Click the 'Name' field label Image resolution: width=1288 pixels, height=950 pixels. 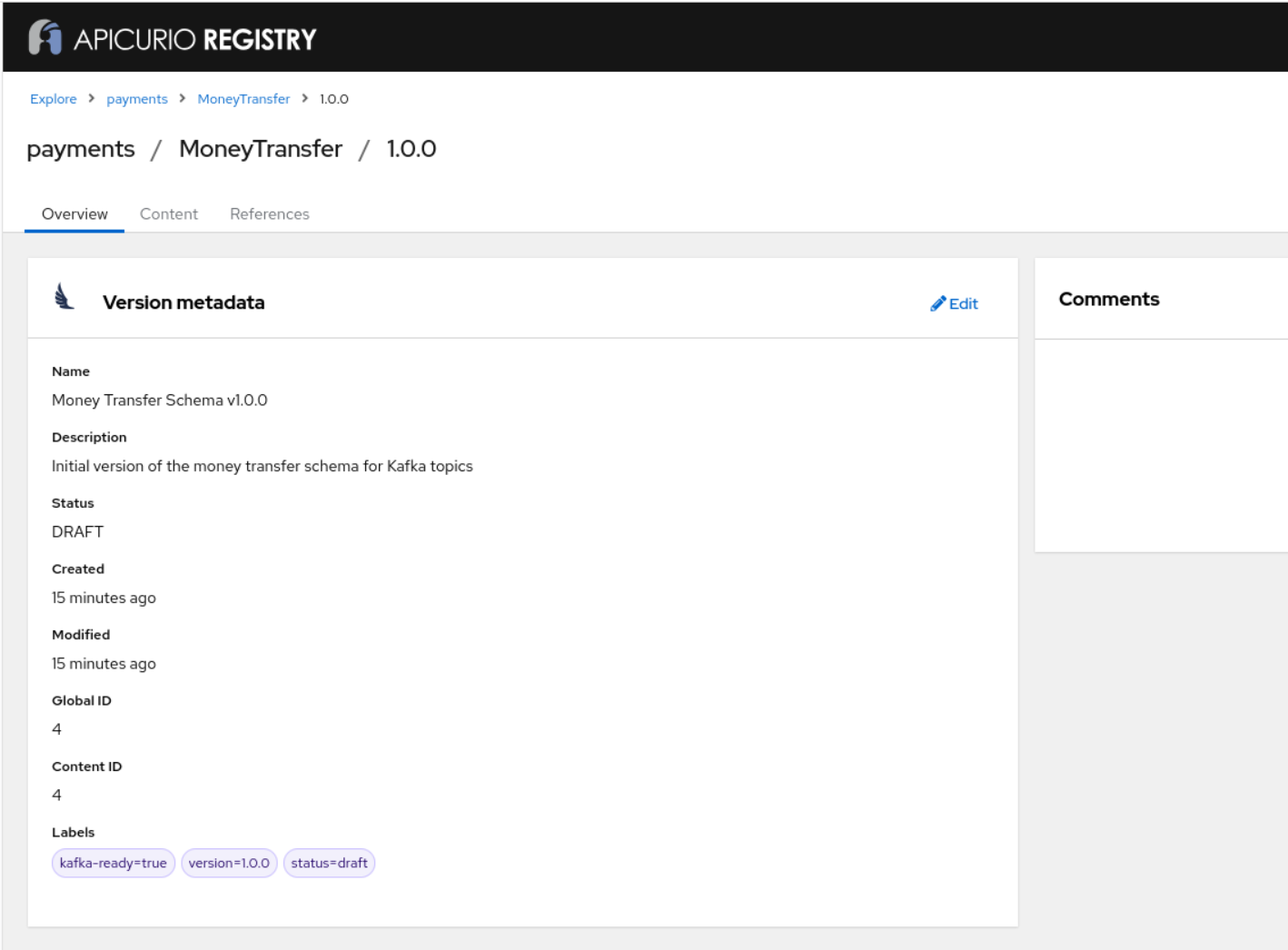71,371
